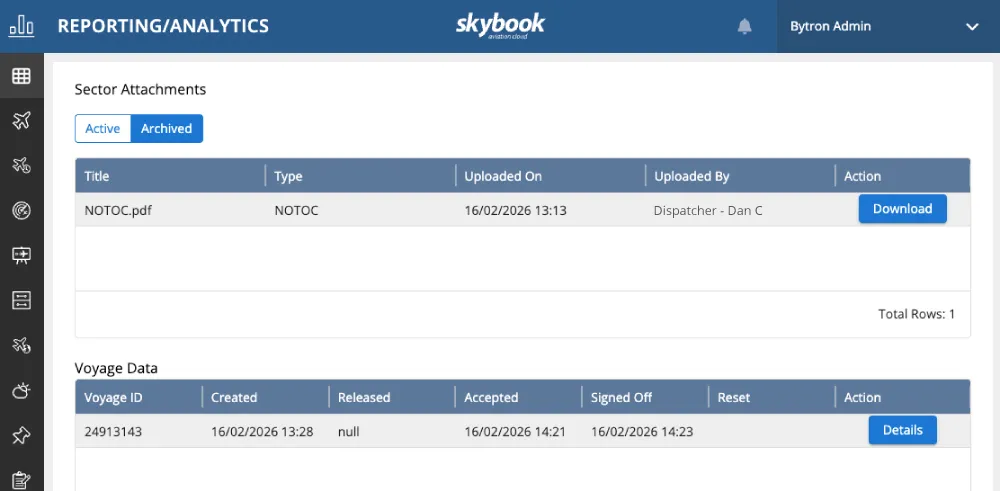Open the bar chart analytics icon in header
Screen dimensions: 1000x491
coord(21,26)
